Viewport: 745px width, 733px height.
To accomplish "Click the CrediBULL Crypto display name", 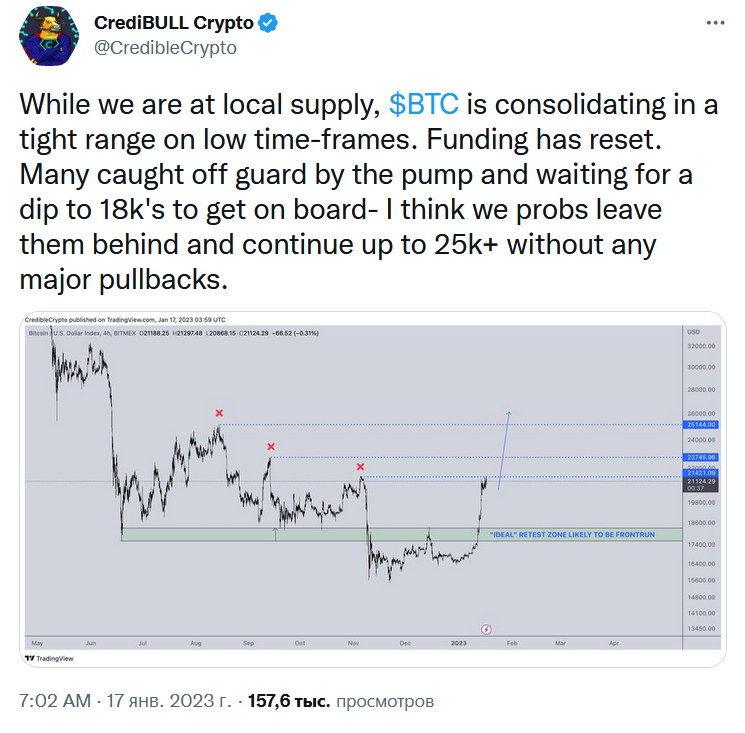I will [173, 23].
